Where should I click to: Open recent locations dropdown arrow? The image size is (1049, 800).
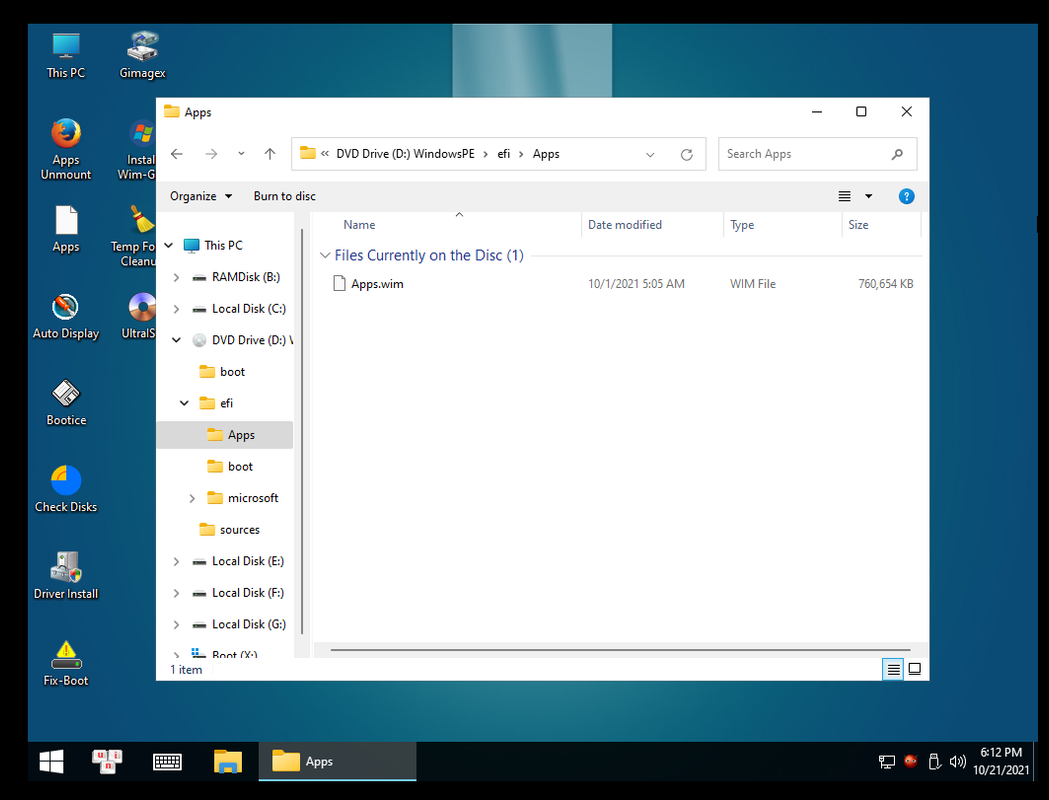click(x=241, y=154)
